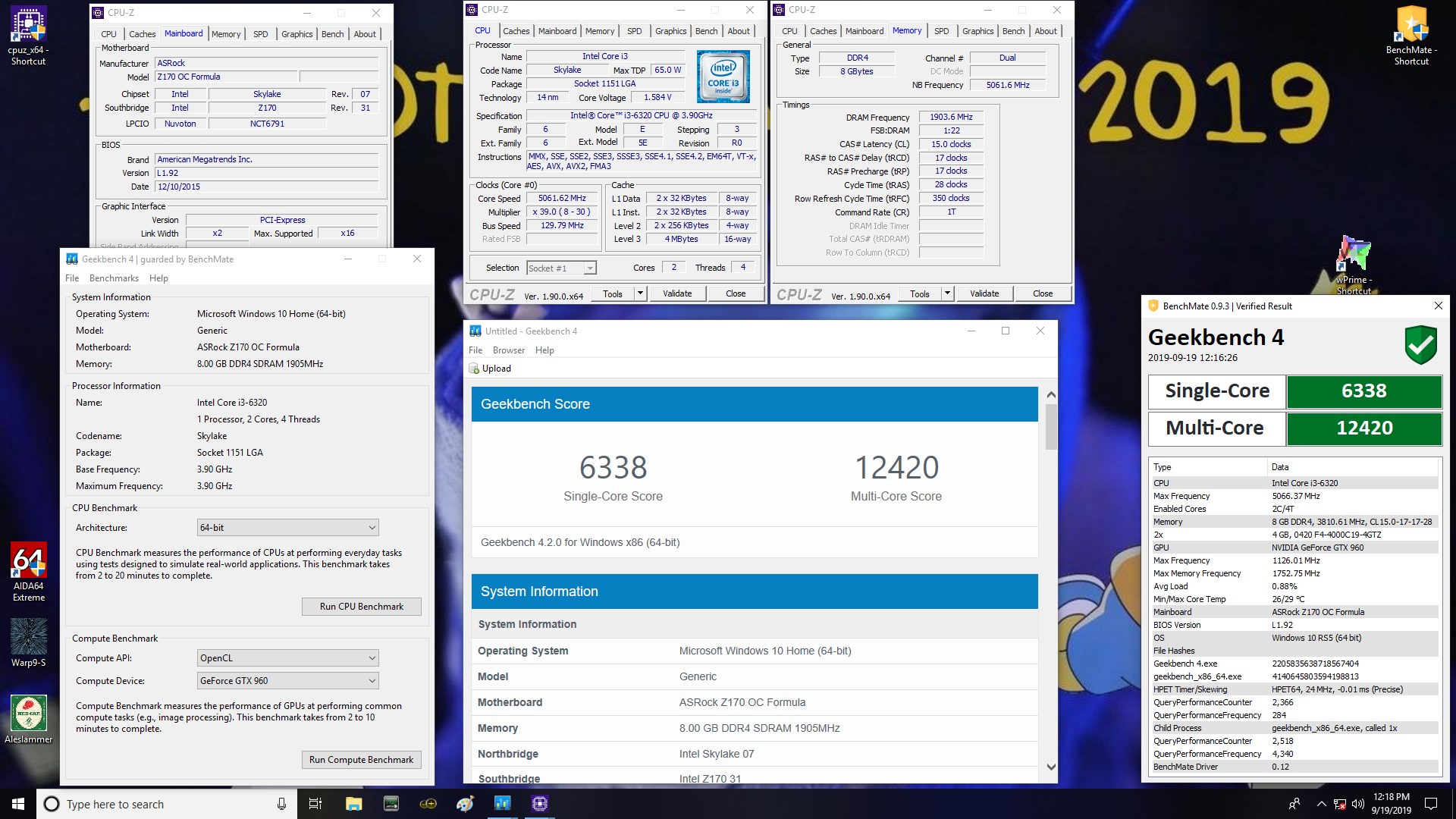Show hidden system tray icons
The image size is (1456, 819).
coord(1321,804)
